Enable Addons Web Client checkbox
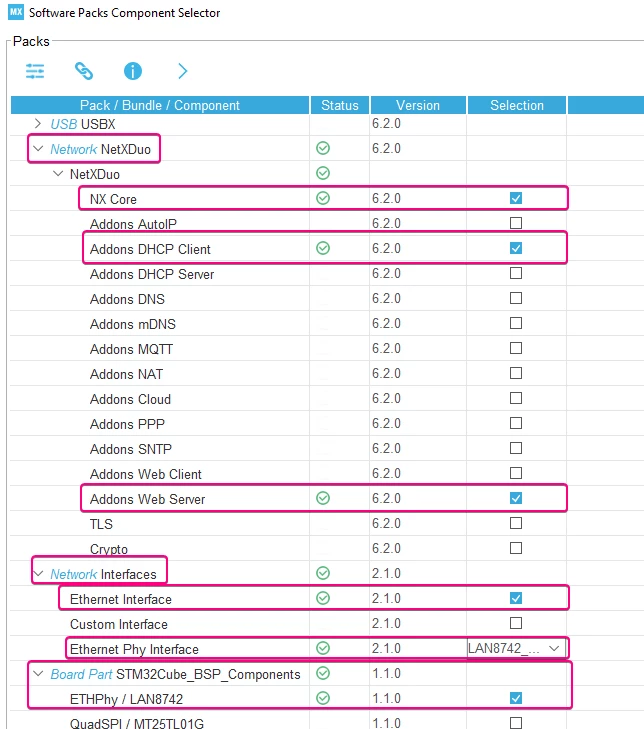The height and width of the screenshot is (729, 644). 516,473
